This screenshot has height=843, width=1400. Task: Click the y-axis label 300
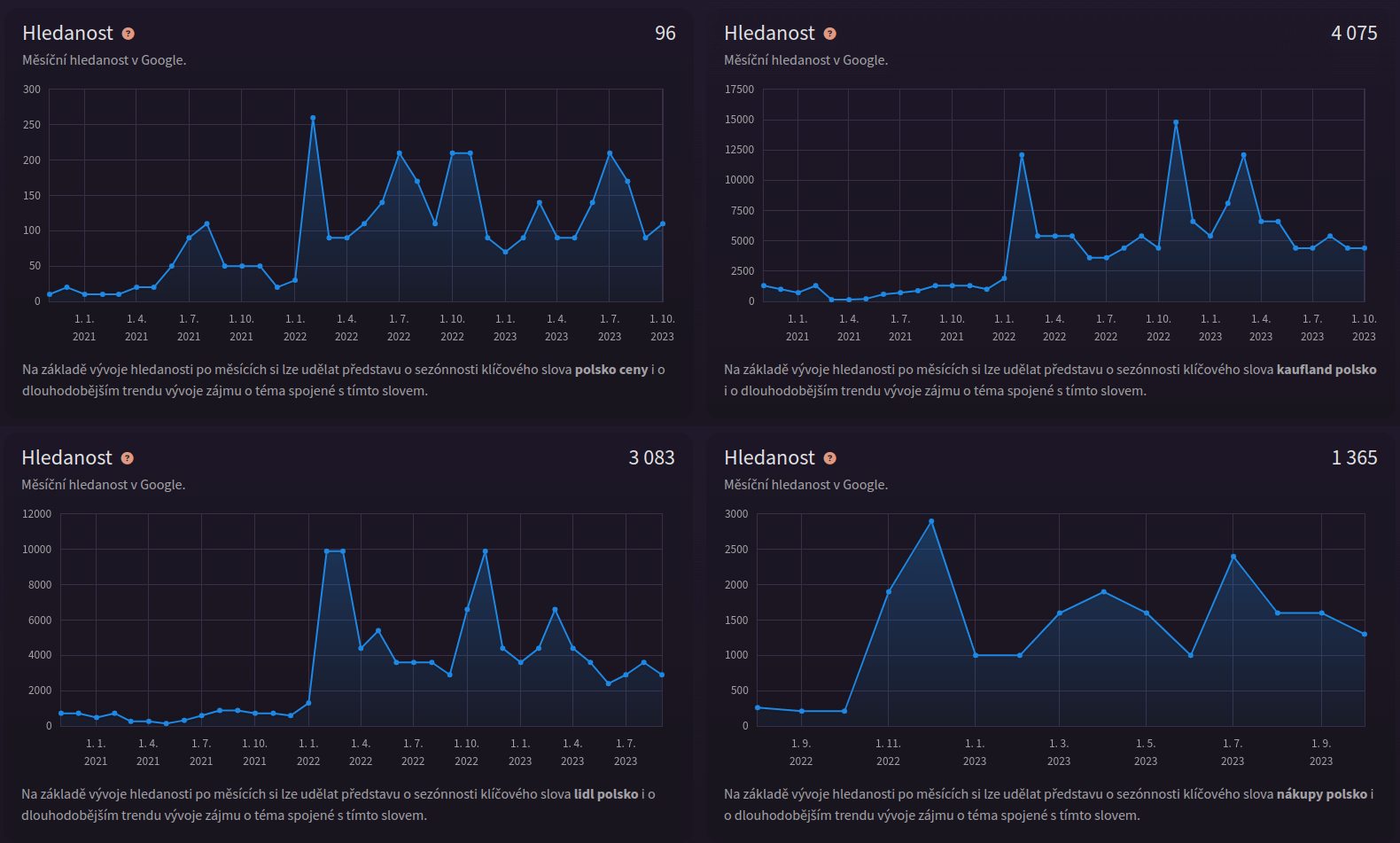(x=32, y=90)
